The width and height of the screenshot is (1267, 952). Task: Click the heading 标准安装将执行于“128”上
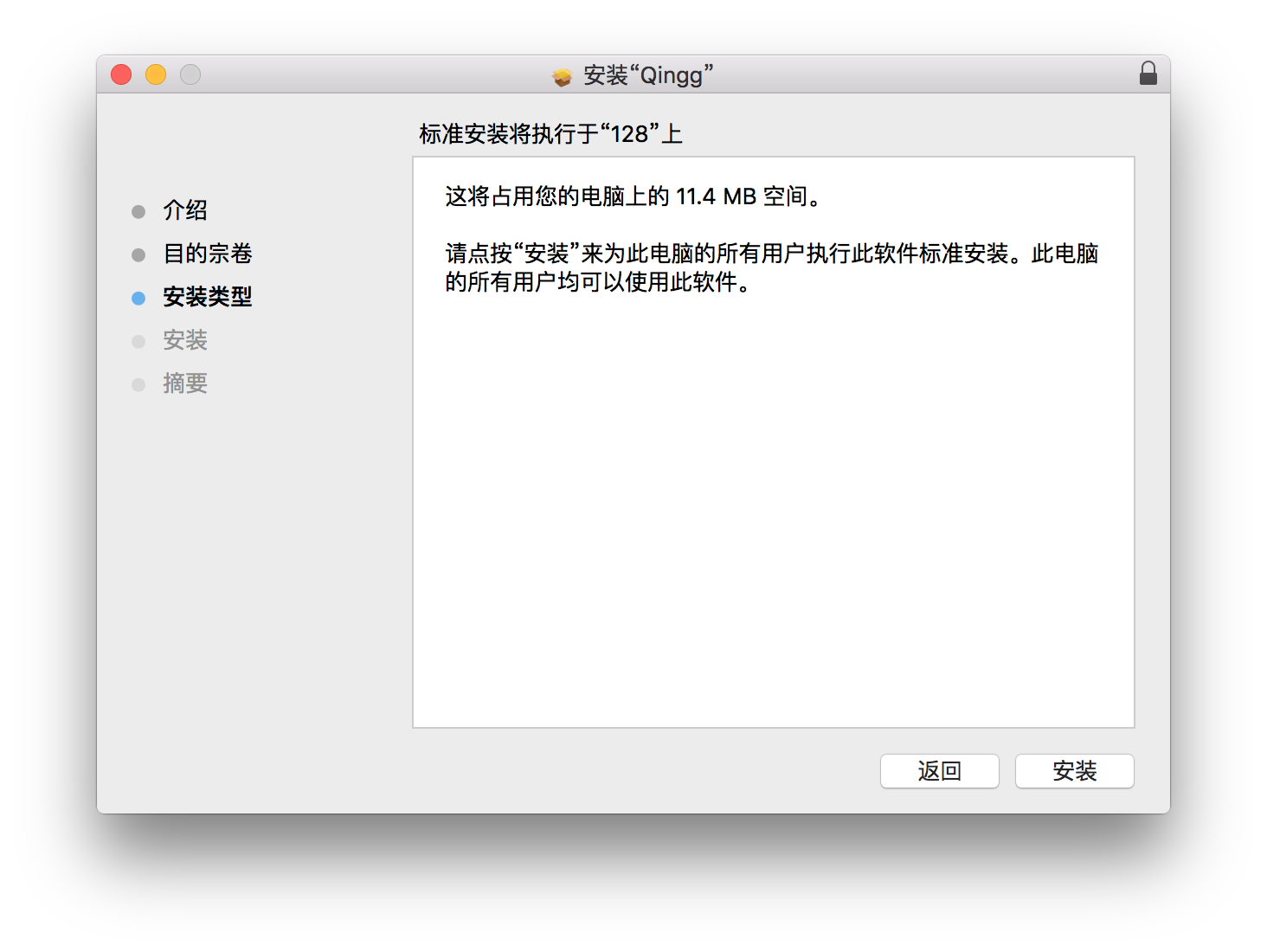coord(551,134)
